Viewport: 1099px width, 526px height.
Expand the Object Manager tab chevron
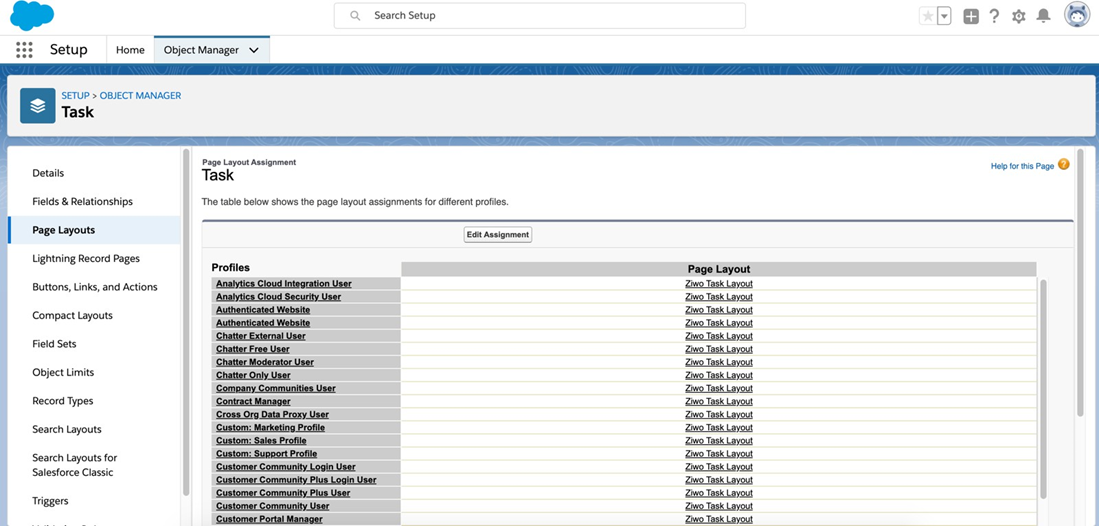(x=254, y=50)
